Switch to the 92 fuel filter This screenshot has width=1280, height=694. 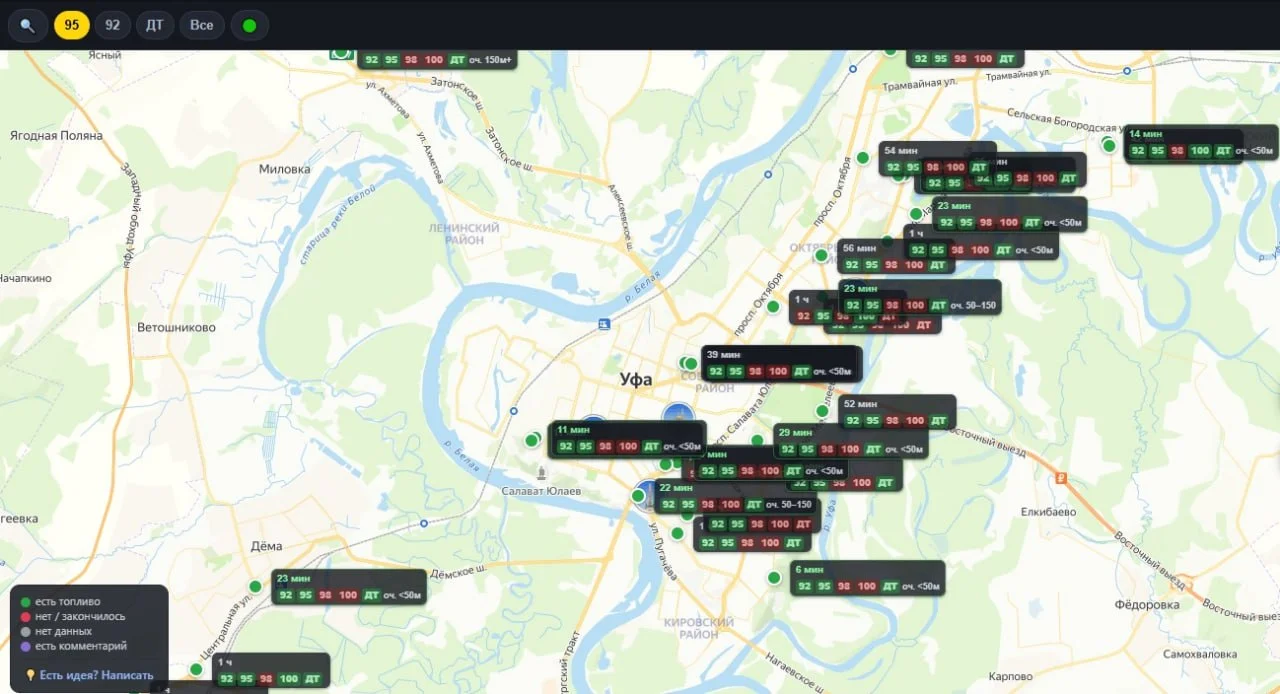(x=112, y=25)
